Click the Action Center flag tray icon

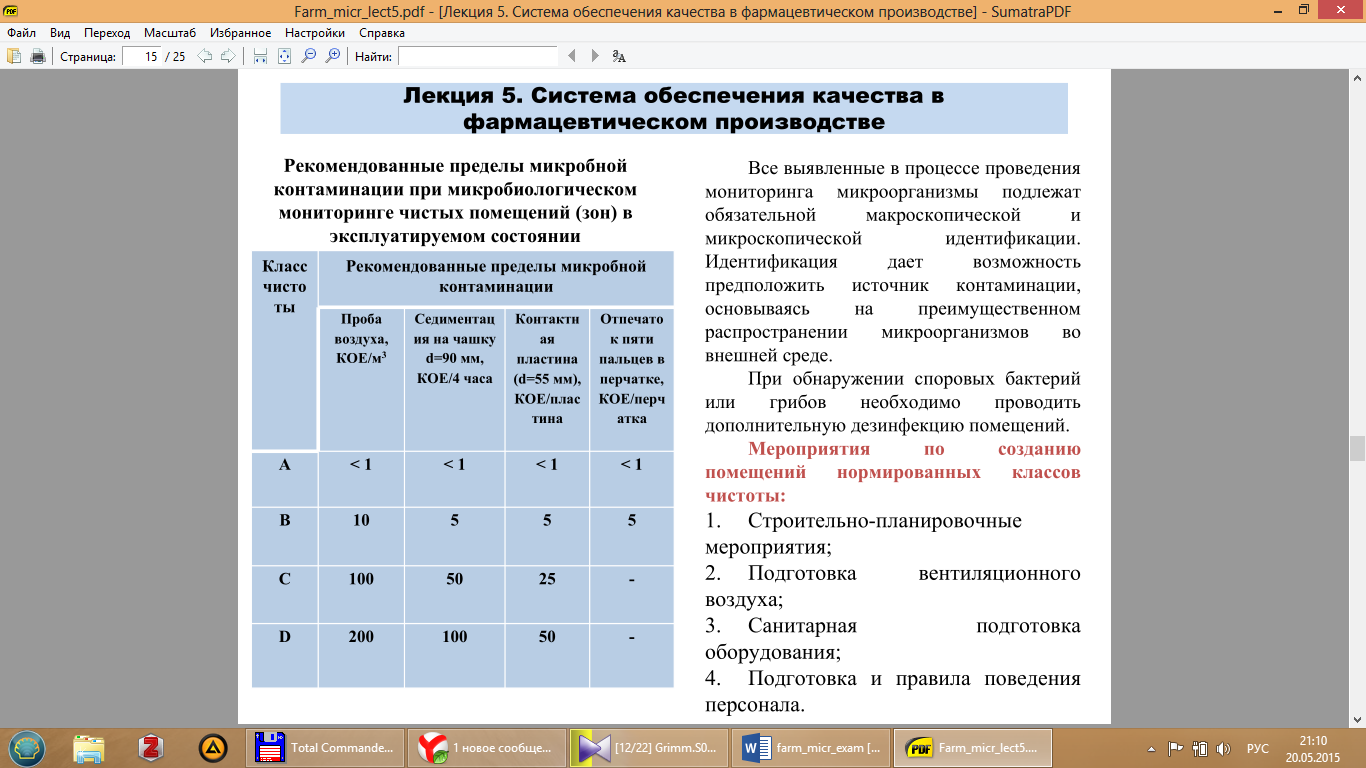(1176, 747)
